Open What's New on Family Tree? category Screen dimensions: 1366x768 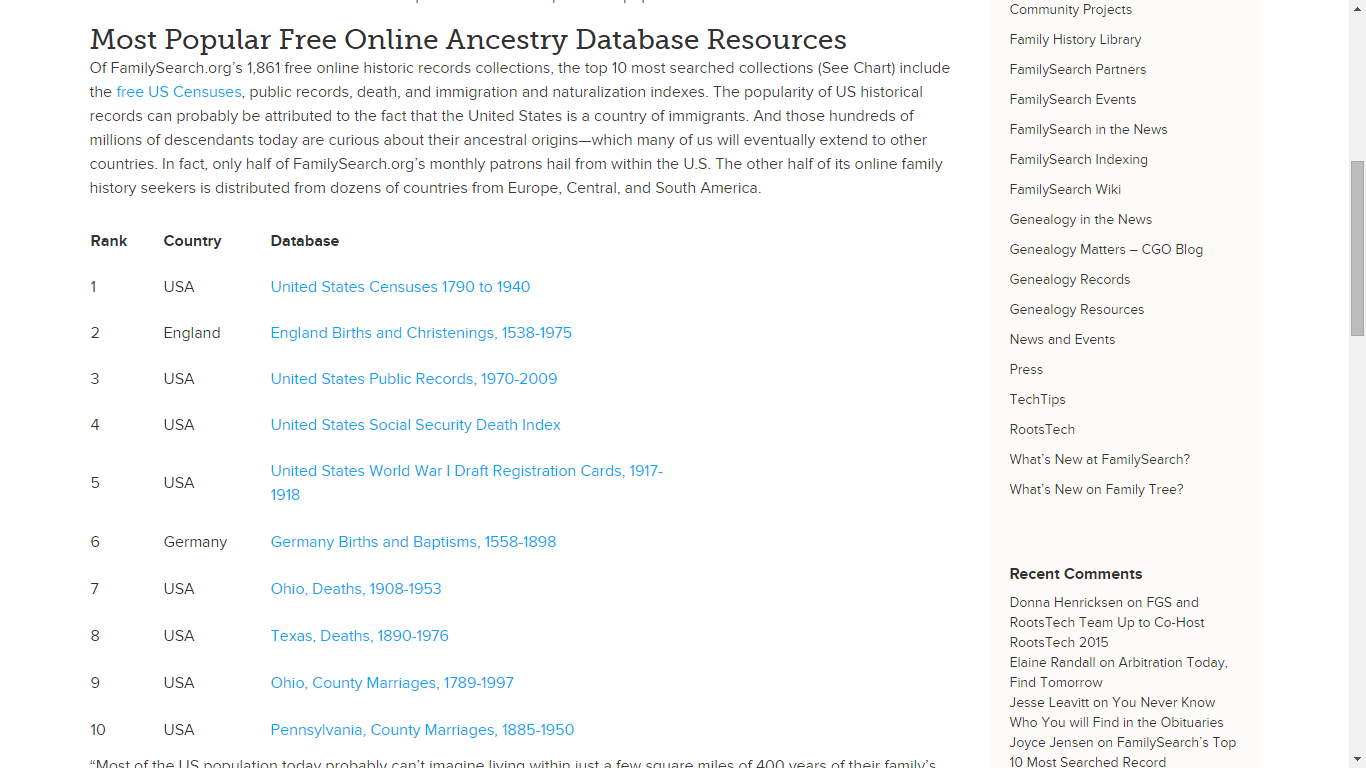tap(1096, 490)
